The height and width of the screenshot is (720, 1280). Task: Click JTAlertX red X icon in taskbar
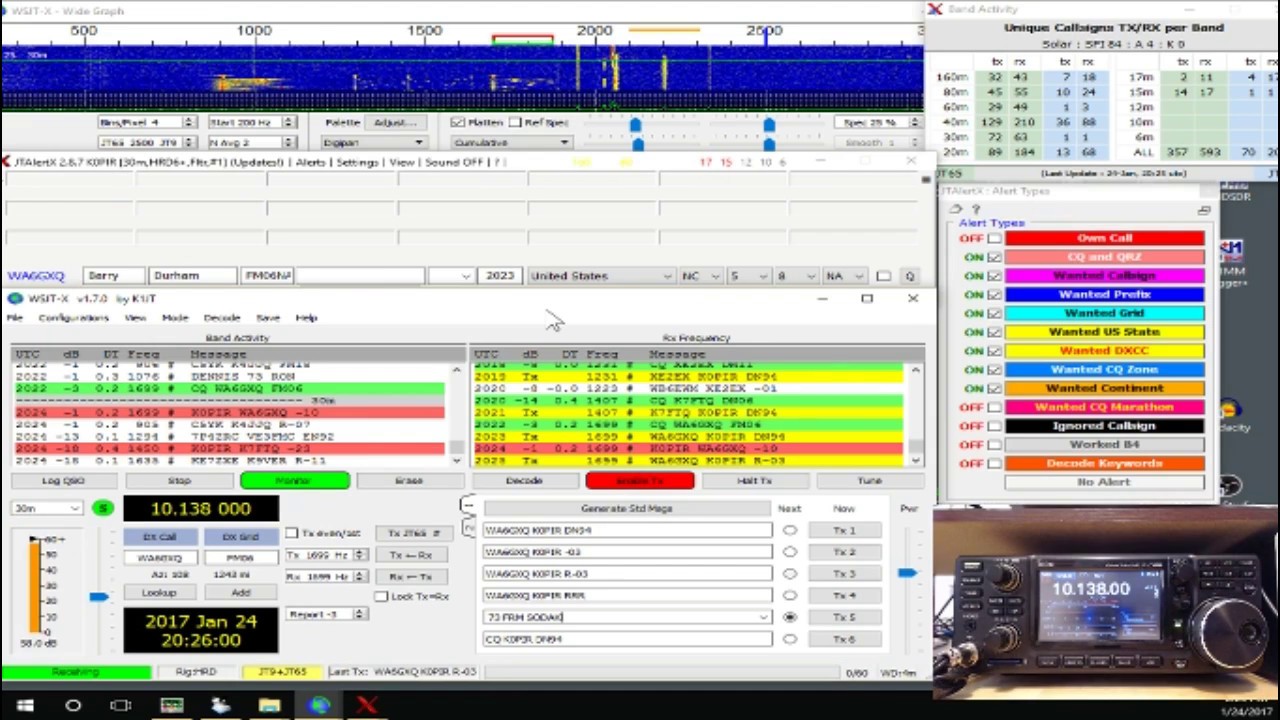366,705
